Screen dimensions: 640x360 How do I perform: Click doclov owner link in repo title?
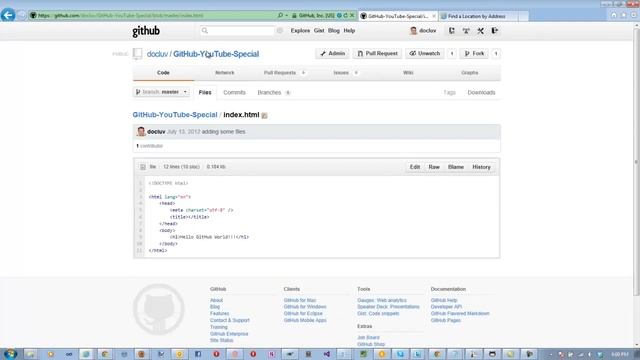(x=157, y=54)
